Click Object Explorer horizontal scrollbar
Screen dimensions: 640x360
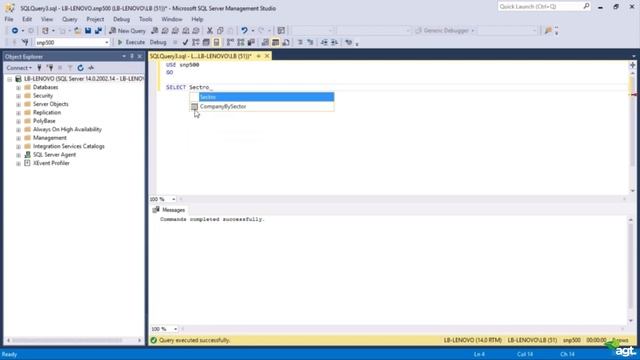73,340
